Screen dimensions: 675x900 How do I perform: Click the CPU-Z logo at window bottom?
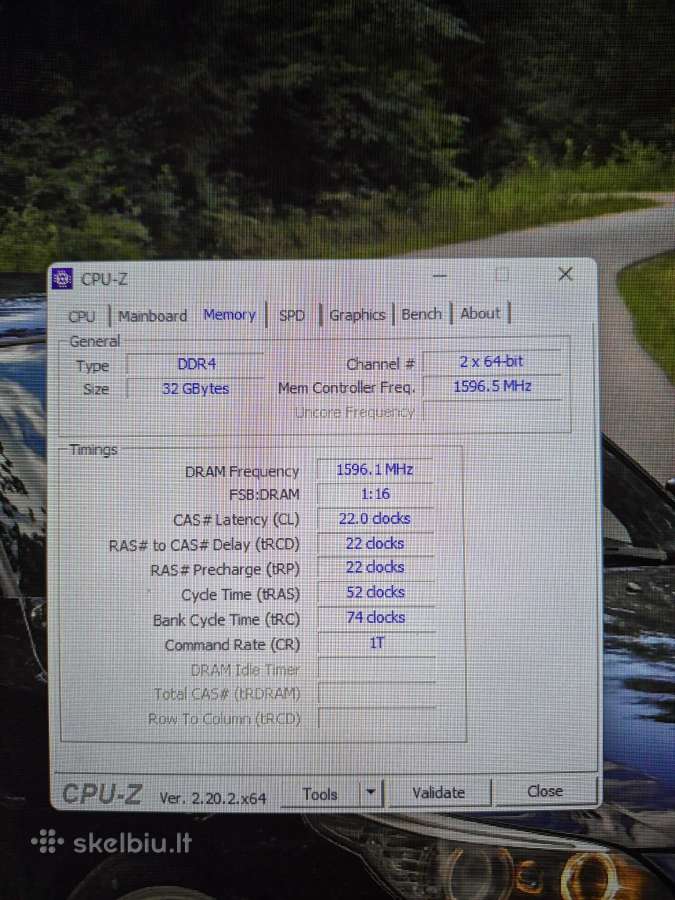102,794
